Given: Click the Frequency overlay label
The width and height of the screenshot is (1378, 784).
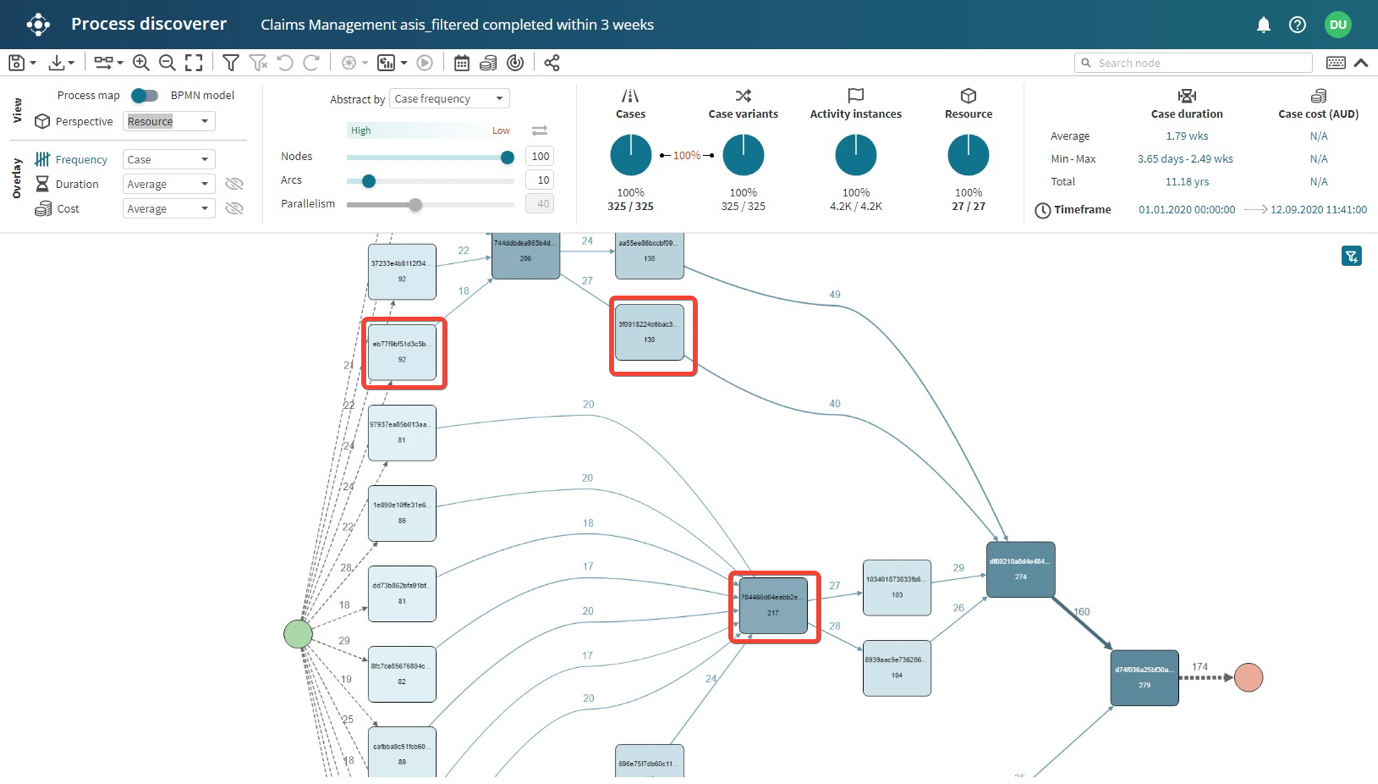Looking at the screenshot, I should [x=81, y=160].
